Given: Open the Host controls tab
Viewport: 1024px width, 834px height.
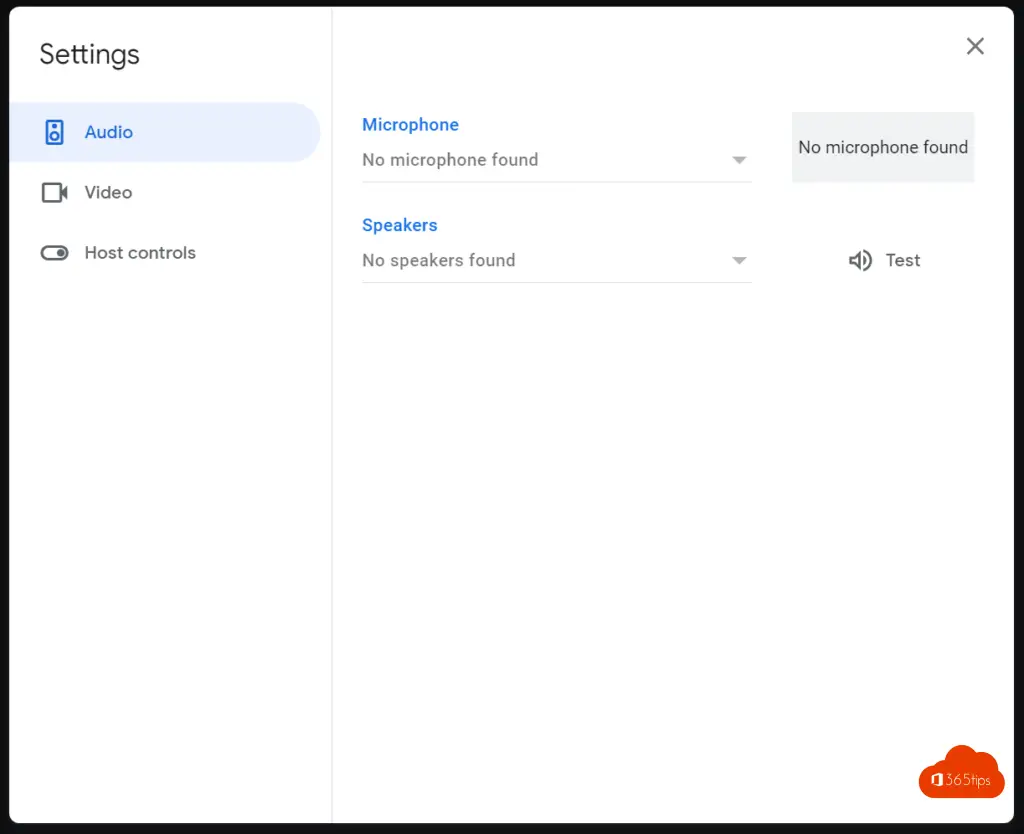Looking at the screenshot, I should (x=165, y=253).
